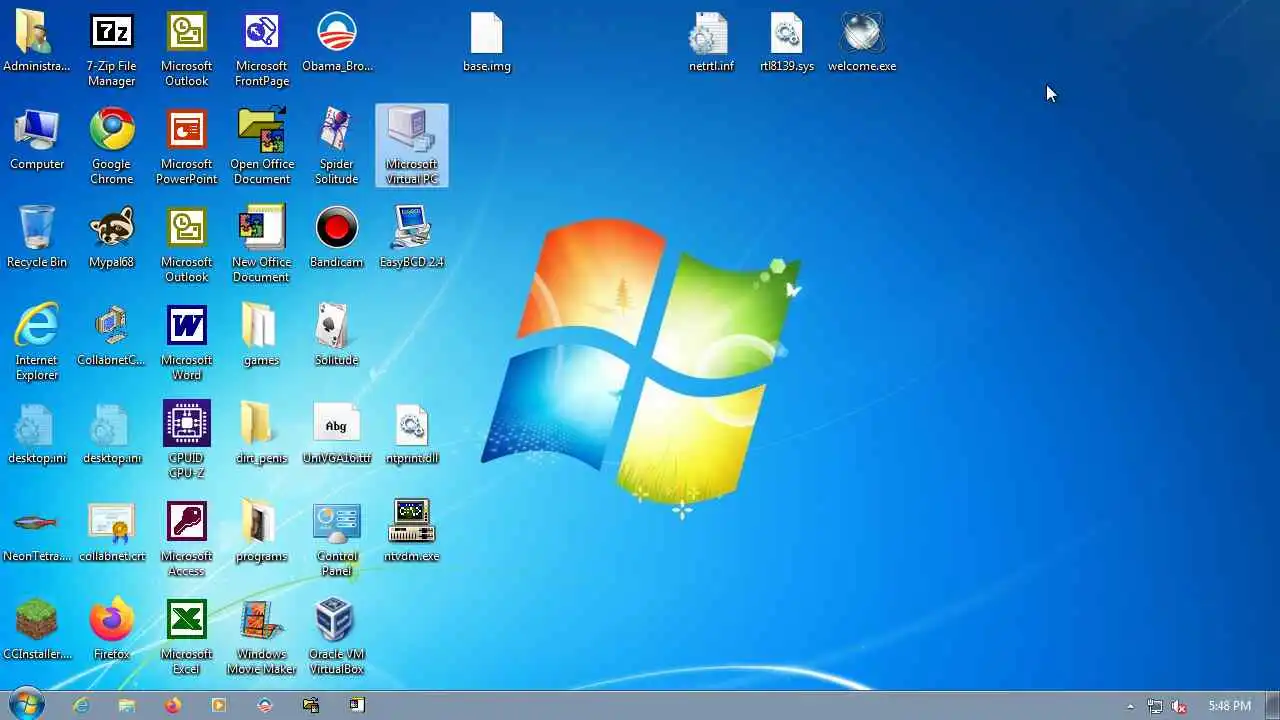Select the Bandicam recorder icon
This screenshot has width=1280, height=720.
tap(337, 238)
